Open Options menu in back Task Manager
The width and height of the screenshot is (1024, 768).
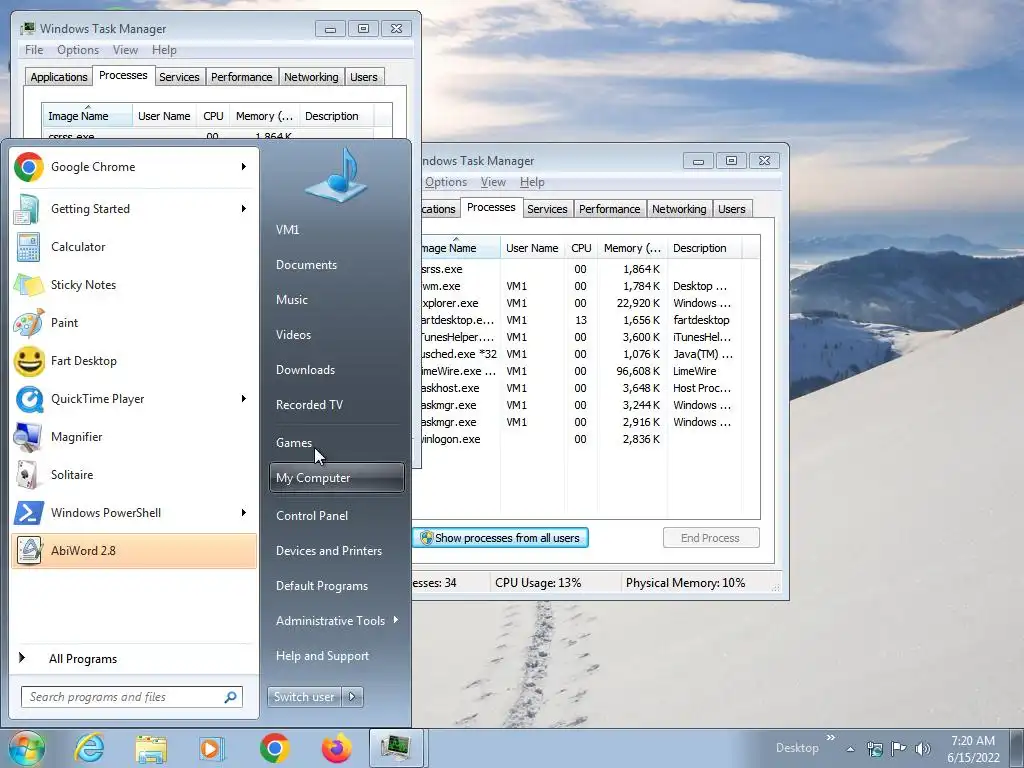coord(78,50)
